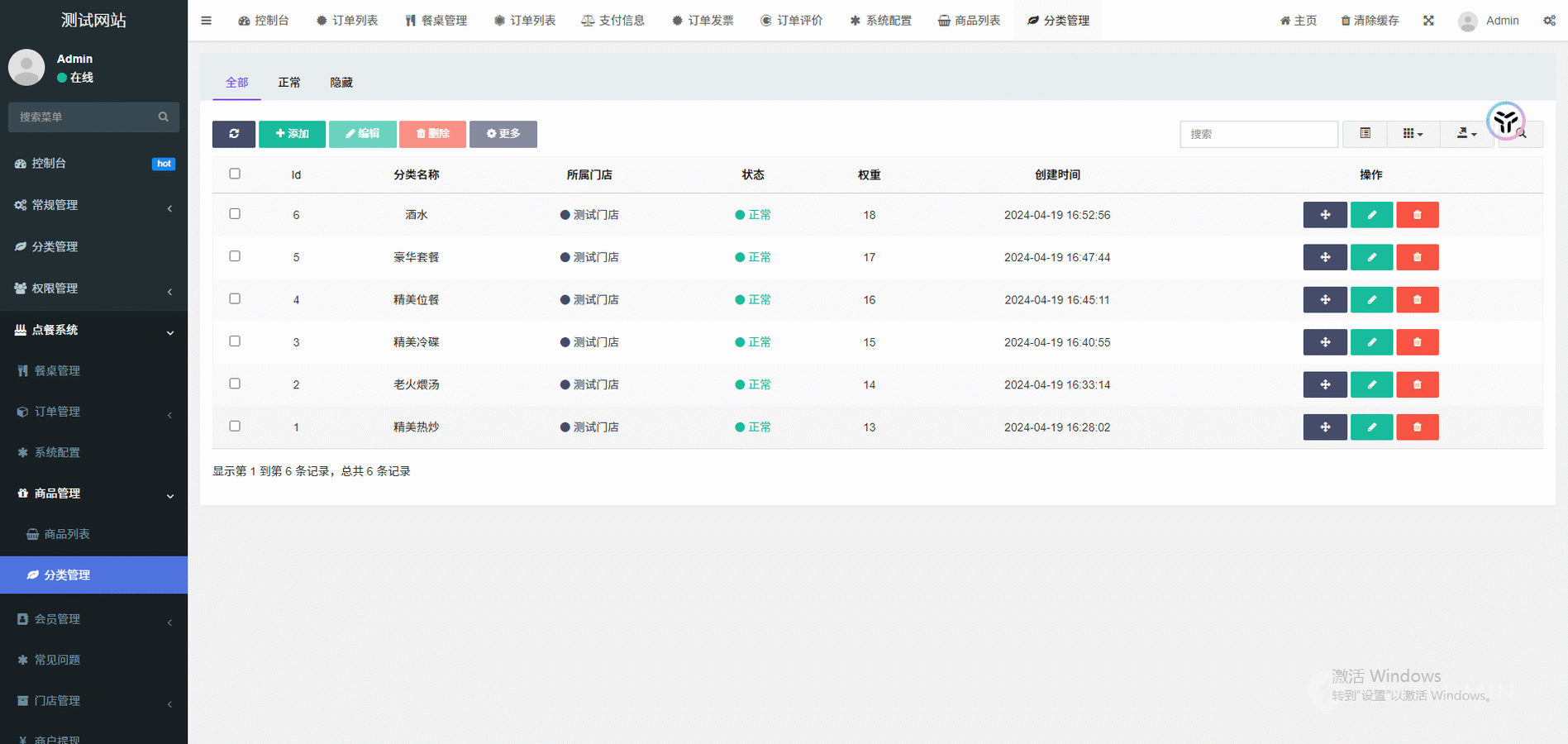Check the select-all checkbox in table header

235,174
